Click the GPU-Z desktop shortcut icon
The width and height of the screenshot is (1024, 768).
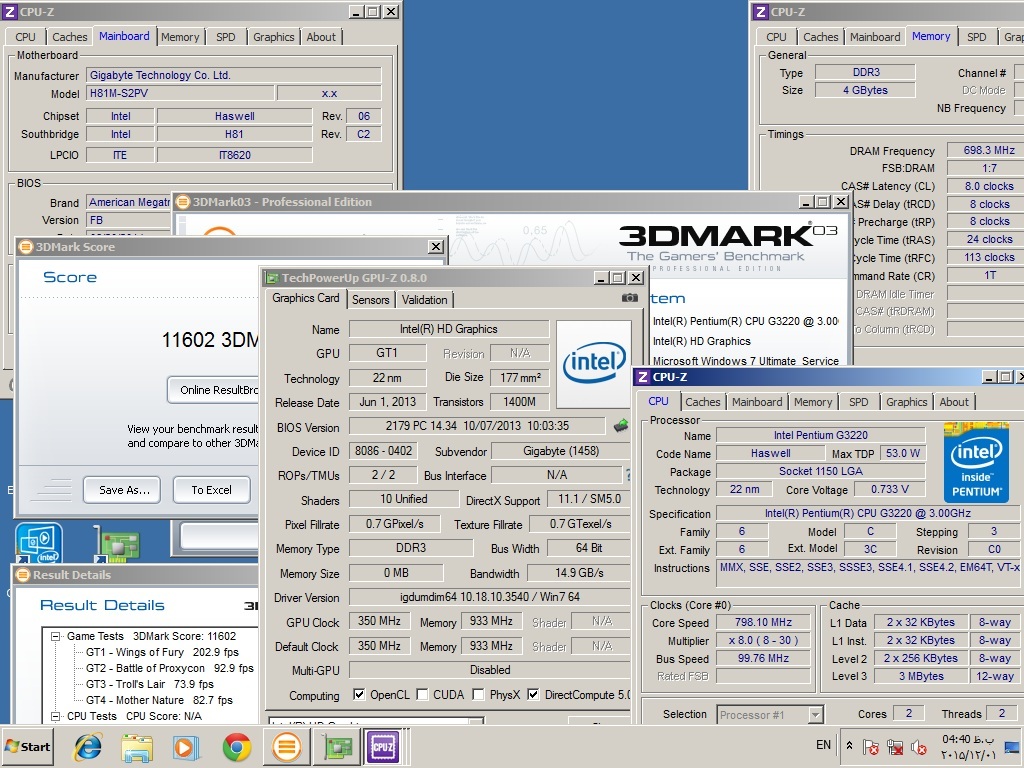(116, 543)
